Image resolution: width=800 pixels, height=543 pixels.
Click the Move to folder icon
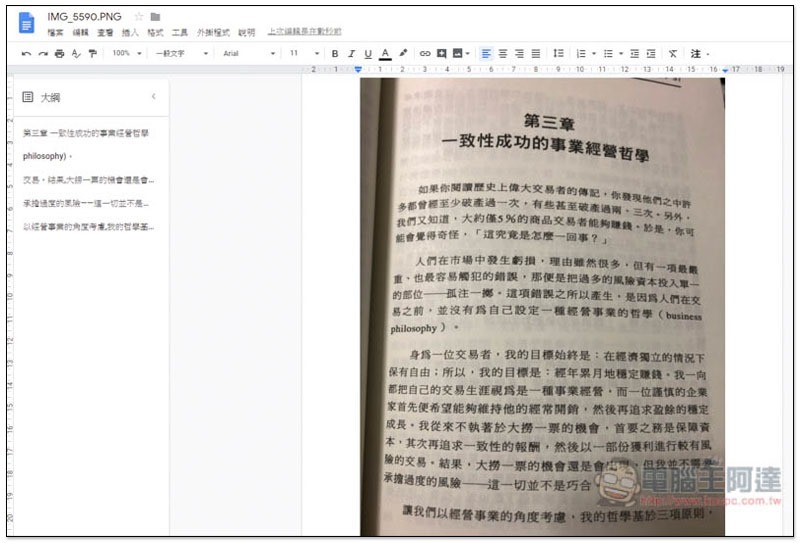tap(155, 17)
